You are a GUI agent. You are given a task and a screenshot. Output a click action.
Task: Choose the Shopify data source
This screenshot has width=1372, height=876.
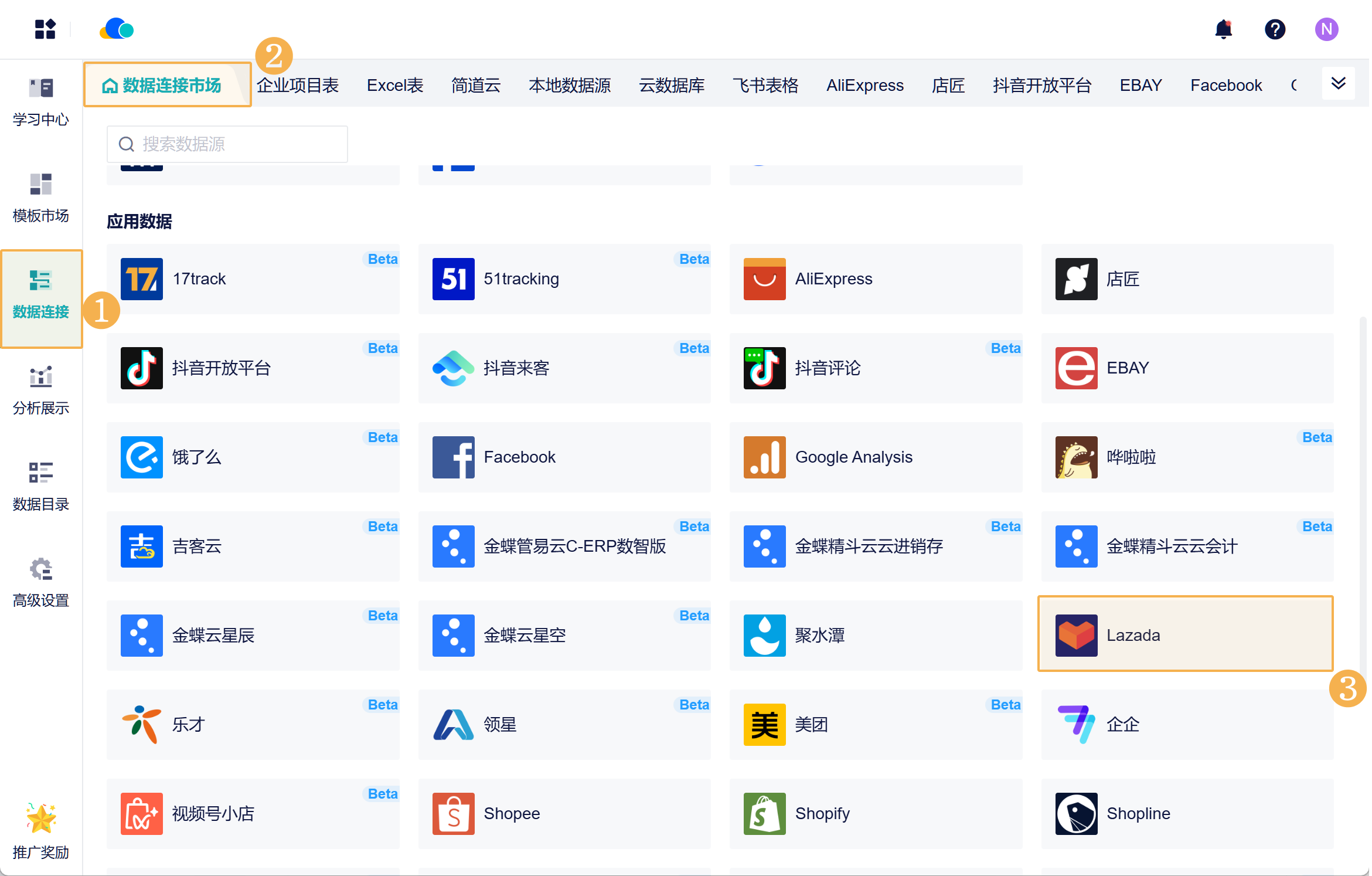click(875, 813)
